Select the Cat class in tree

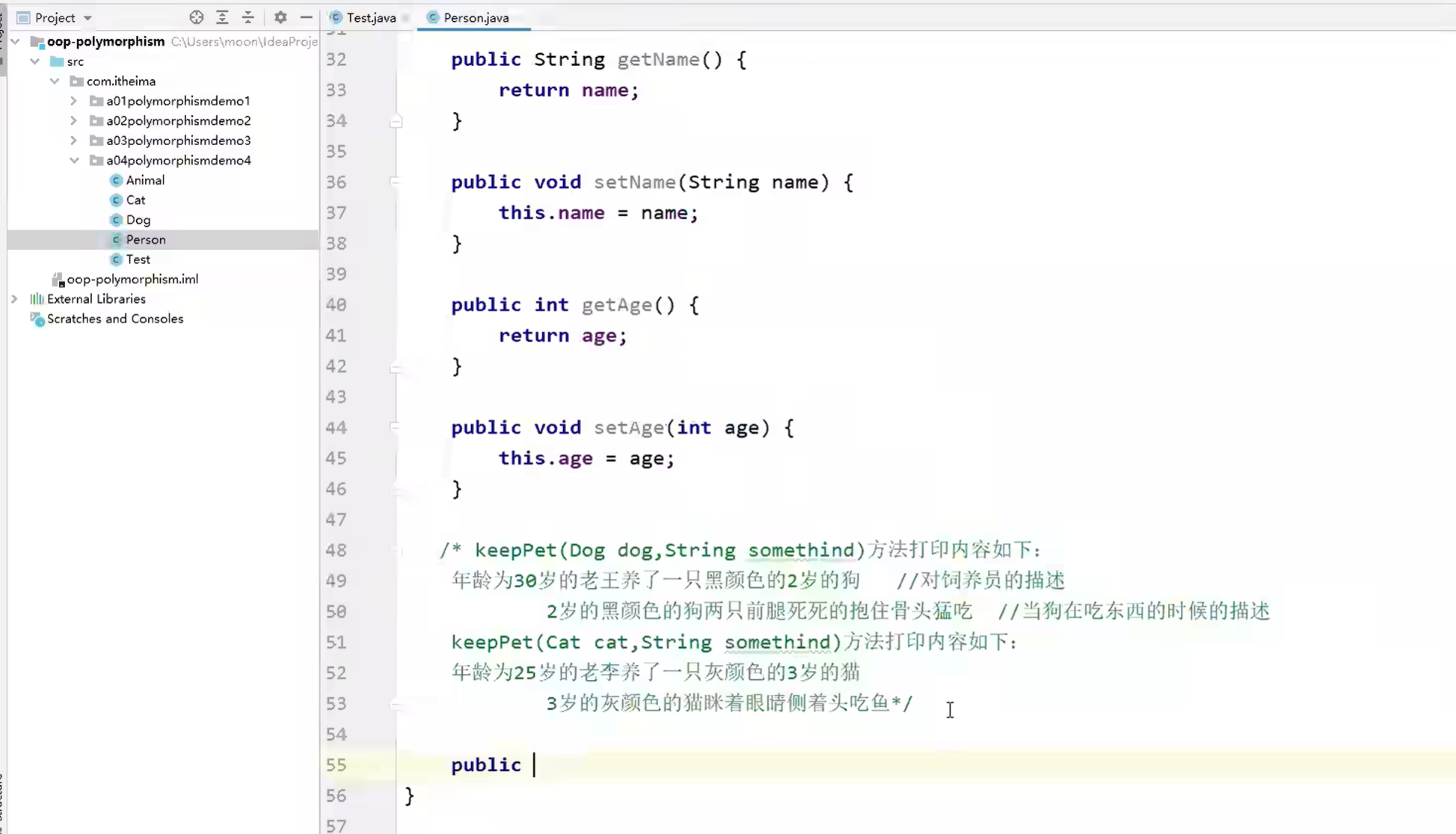point(135,200)
